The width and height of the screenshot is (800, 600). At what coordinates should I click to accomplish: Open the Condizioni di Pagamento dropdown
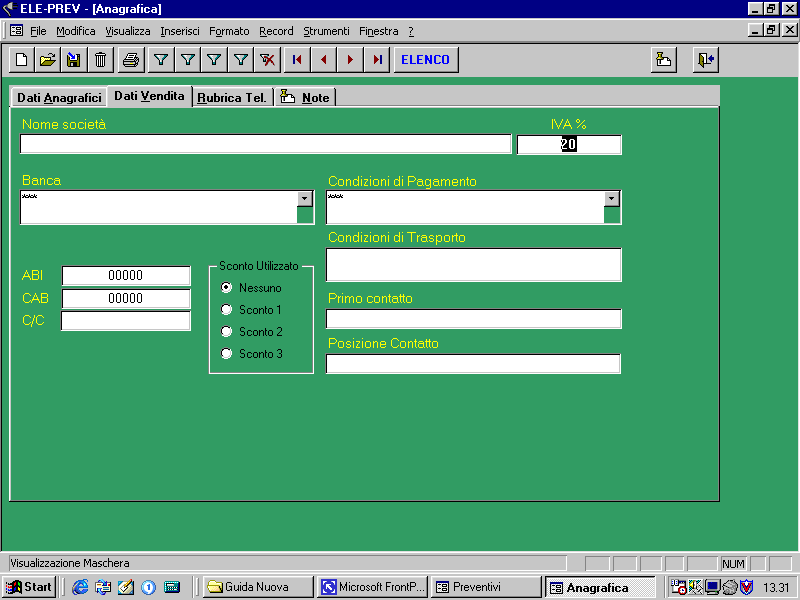point(612,199)
